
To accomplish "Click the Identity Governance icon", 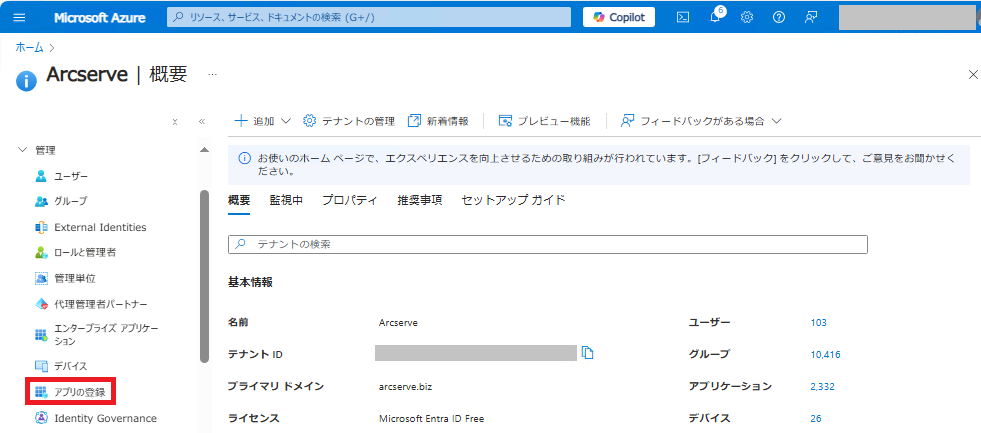I will pyautogui.click(x=41, y=418).
